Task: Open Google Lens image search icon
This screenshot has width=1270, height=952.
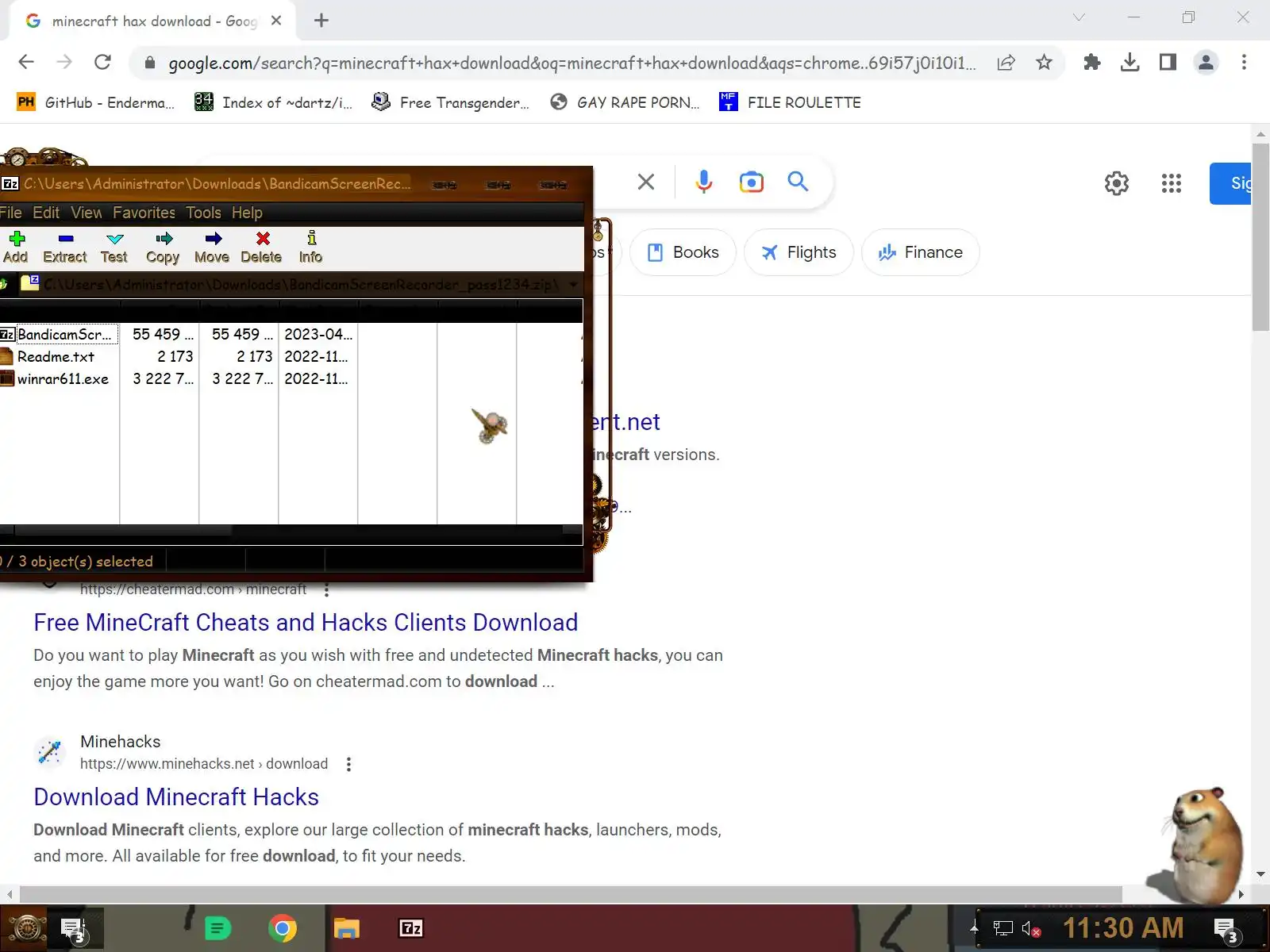Action: click(751, 182)
